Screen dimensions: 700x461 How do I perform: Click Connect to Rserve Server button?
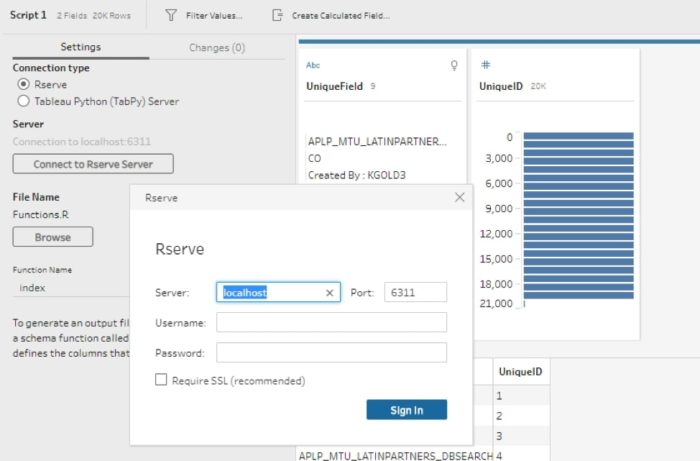coord(93,164)
